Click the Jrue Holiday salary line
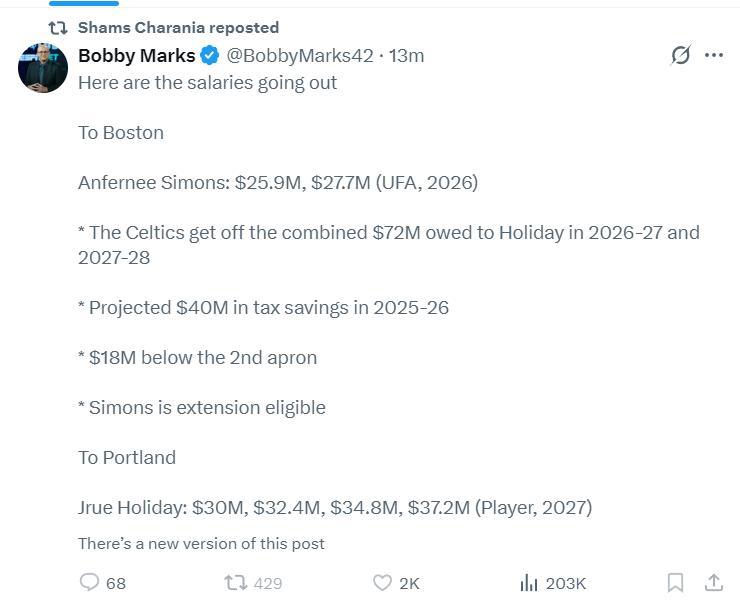The width and height of the screenshot is (740, 607). point(335,507)
